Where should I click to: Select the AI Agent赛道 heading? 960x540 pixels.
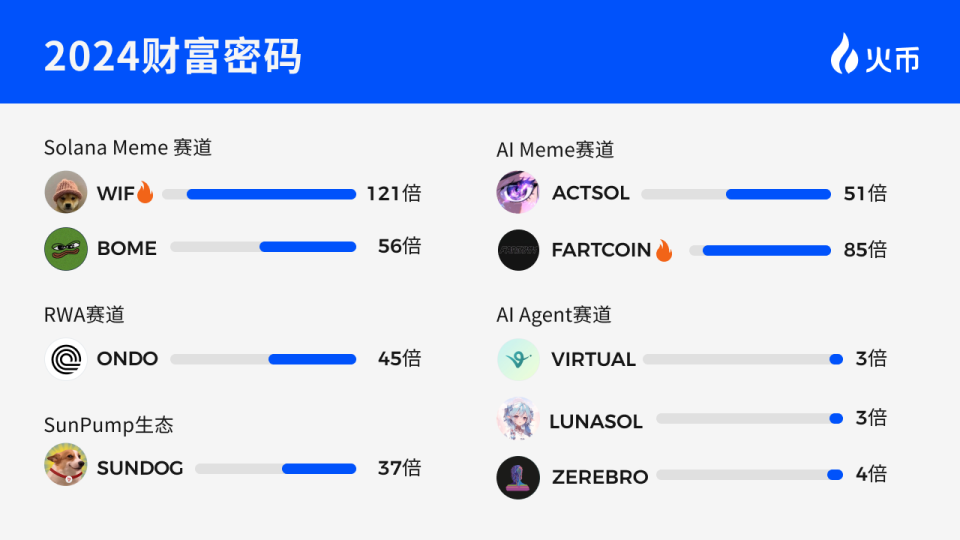coord(554,315)
